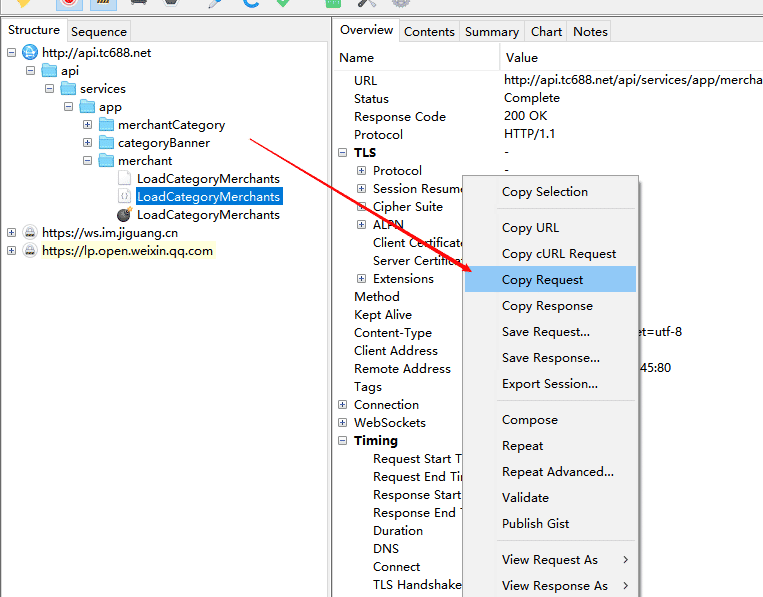Viewport: 763px width, 597px height.
Task: Select Copy cURL Request menu entry
Action: point(558,254)
